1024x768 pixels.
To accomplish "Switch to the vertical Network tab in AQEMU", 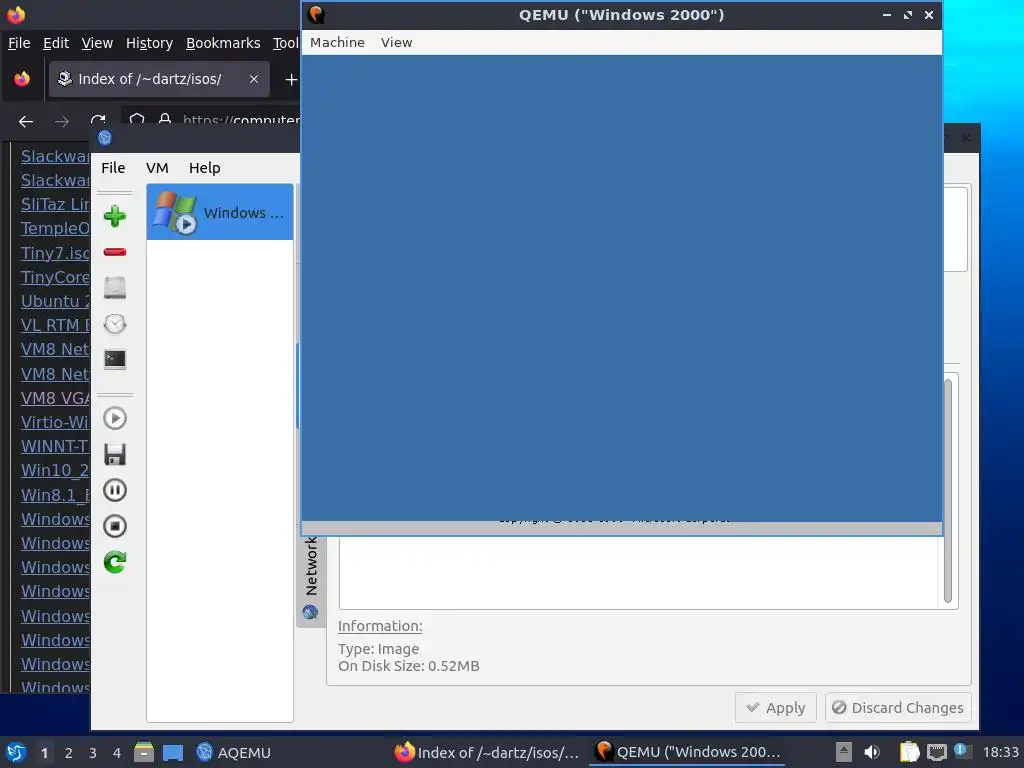I will [x=311, y=577].
